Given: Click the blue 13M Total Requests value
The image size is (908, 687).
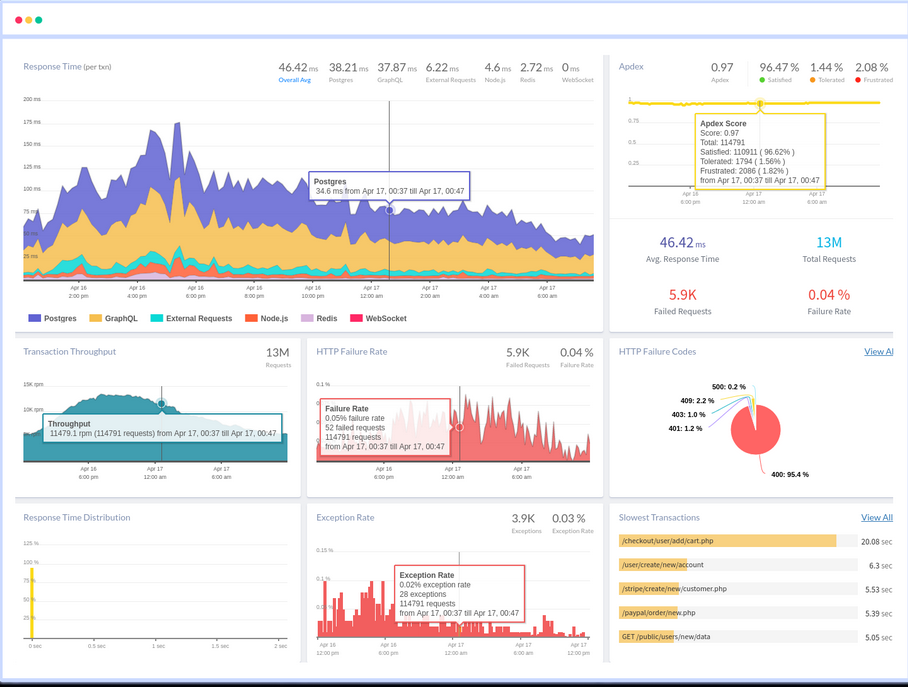Looking at the screenshot, I should [828, 242].
